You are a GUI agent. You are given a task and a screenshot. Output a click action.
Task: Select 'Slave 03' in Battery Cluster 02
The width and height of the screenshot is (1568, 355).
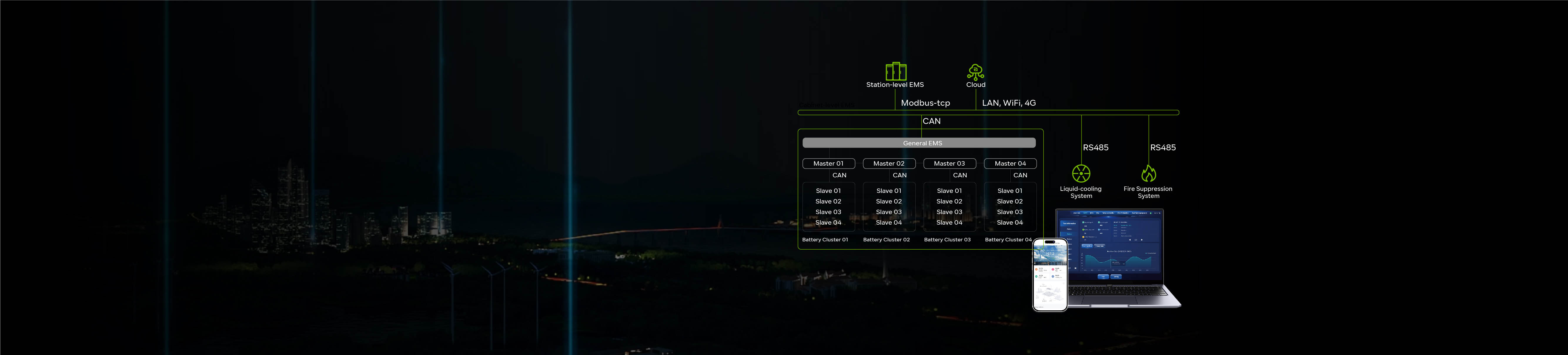pos(889,212)
